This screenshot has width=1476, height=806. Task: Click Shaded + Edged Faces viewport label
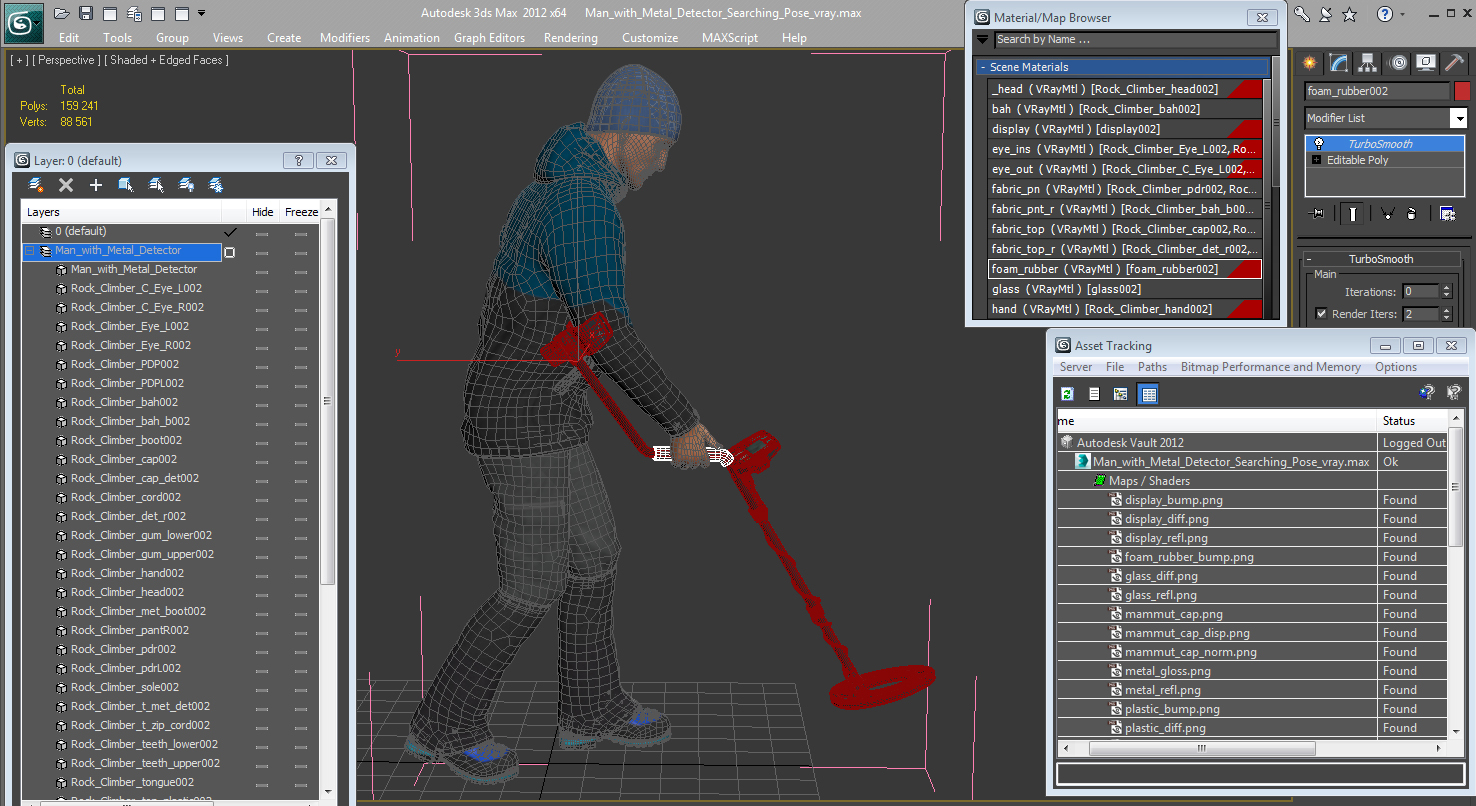click(169, 60)
